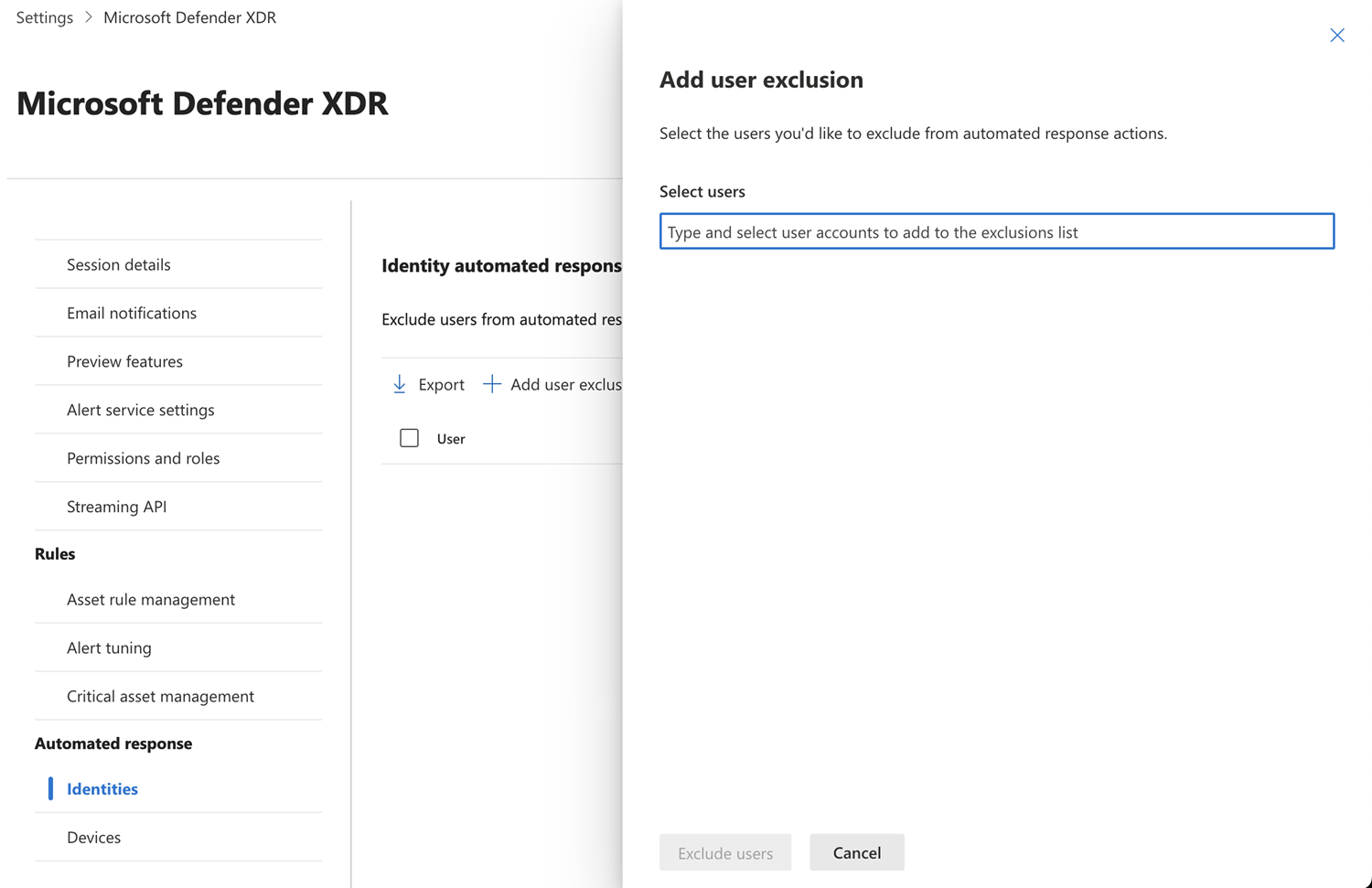
Task: Click the Export download arrow icon
Action: click(x=400, y=385)
